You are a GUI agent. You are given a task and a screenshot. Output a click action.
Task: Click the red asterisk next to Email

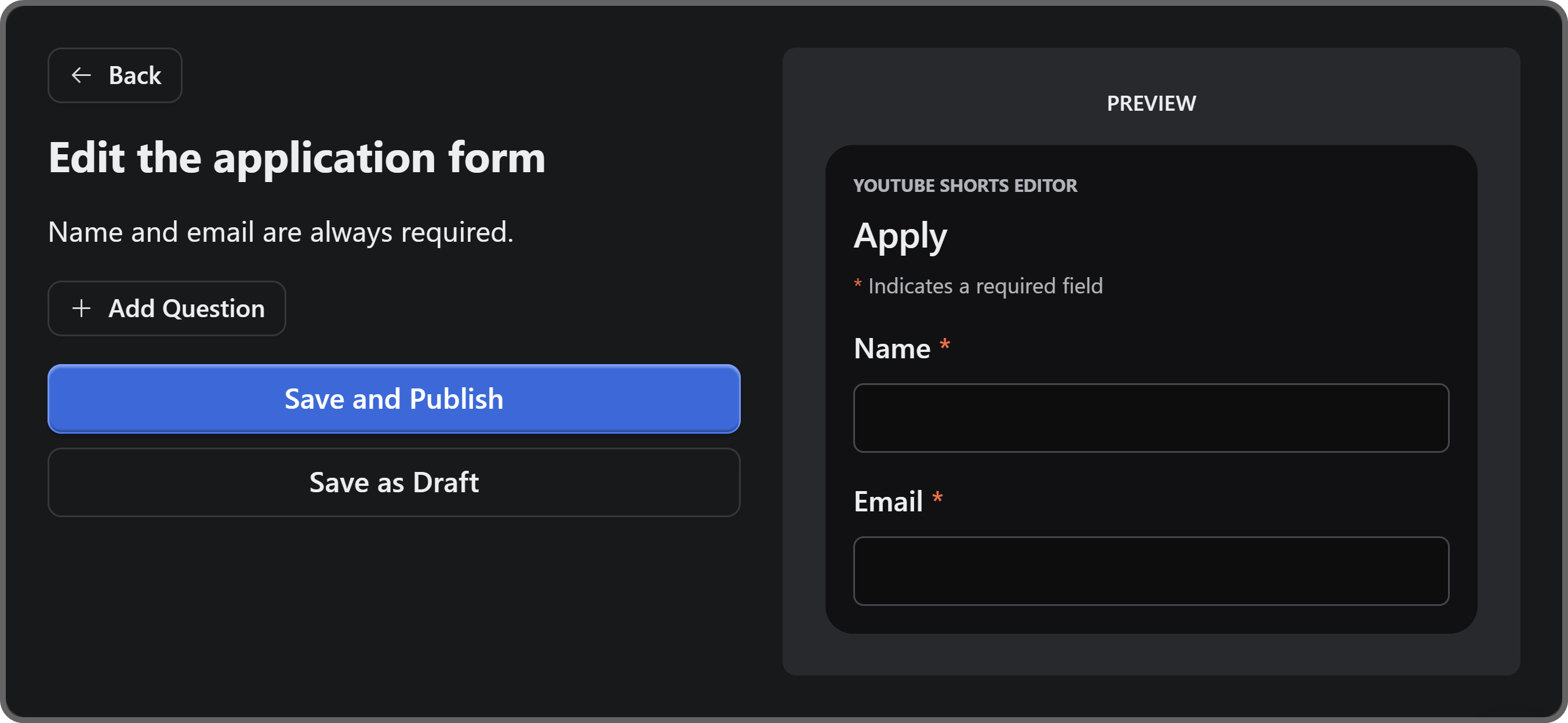tap(937, 499)
